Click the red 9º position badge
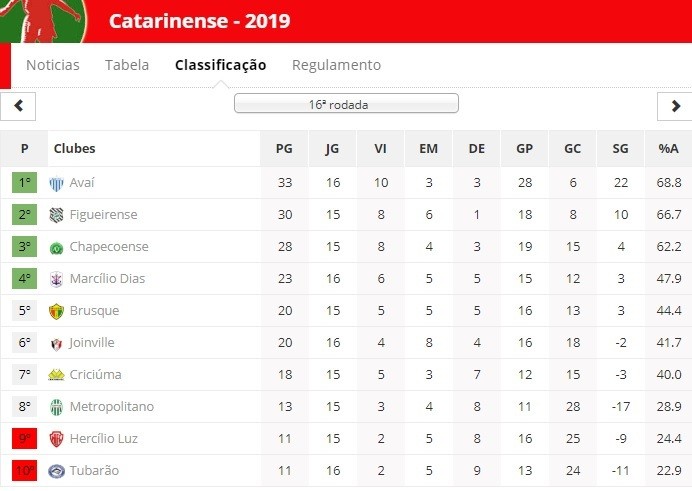 coord(25,439)
